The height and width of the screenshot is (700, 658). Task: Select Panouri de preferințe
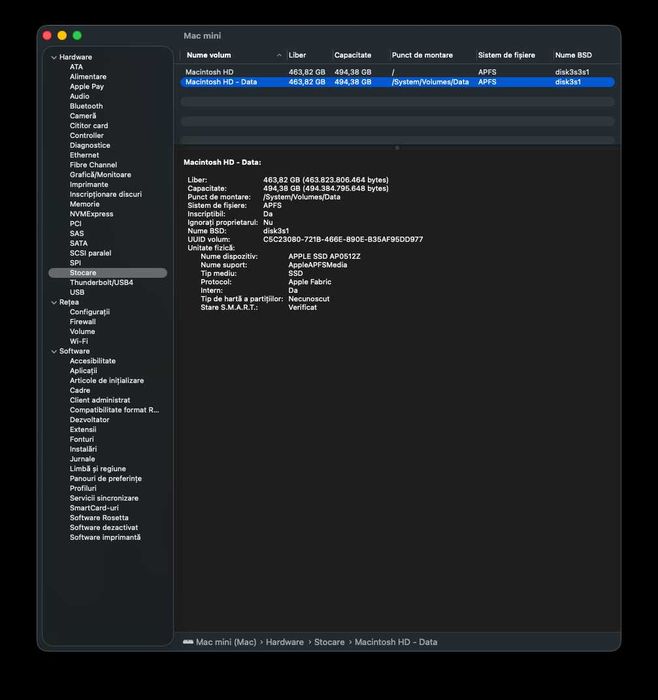[x=106, y=479]
